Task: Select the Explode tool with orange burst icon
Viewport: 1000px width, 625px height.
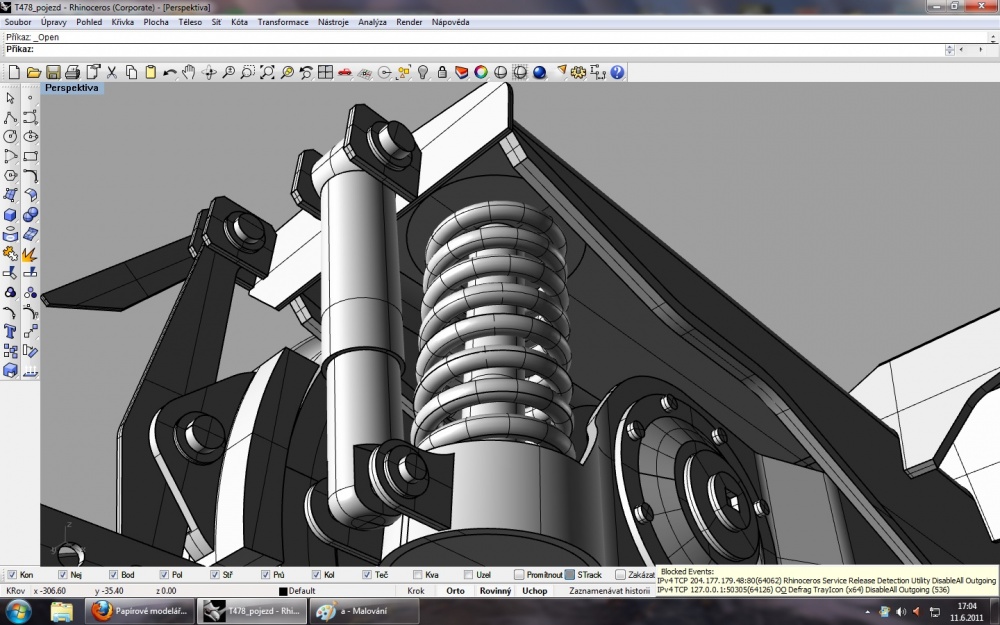Action: [x=30, y=254]
